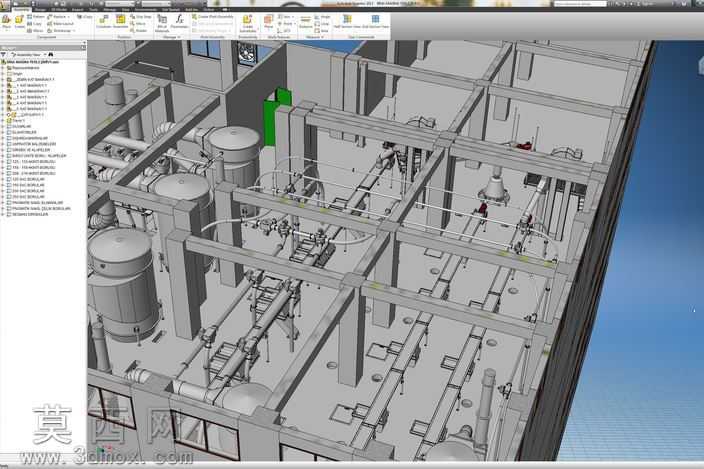Click Create Substitutes tool
The height and width of the screenshot is (469, 704).
point(247,23)
